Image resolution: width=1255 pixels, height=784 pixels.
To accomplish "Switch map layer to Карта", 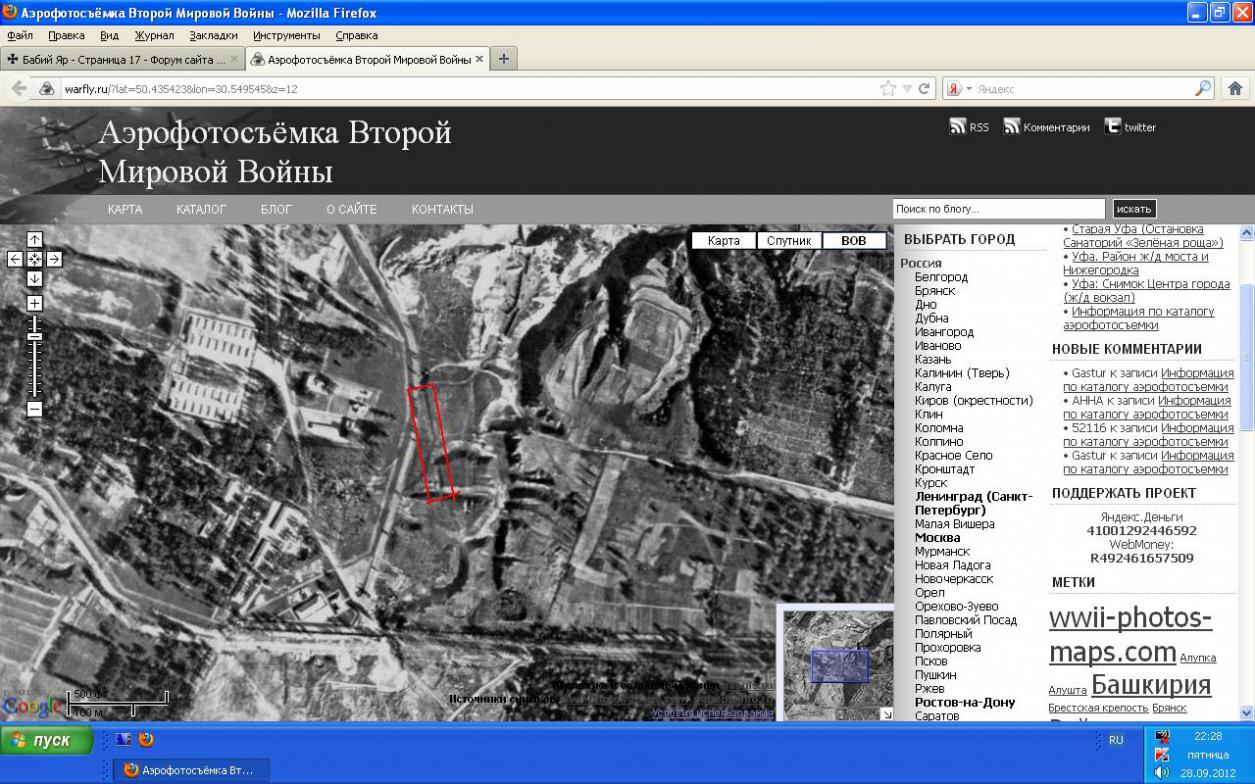I will tap(723, 241).
